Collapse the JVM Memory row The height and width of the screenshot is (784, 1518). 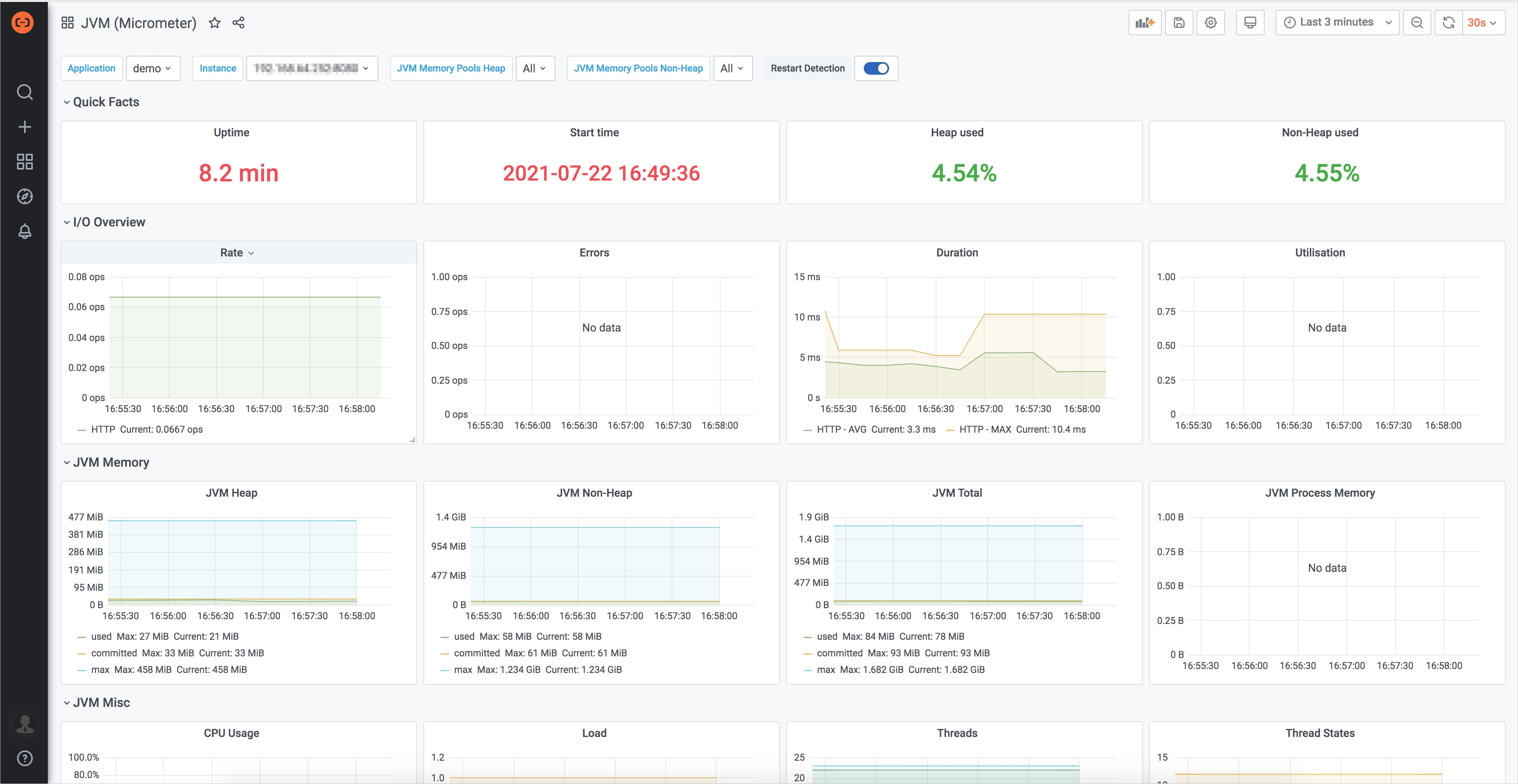pos(106,462)
